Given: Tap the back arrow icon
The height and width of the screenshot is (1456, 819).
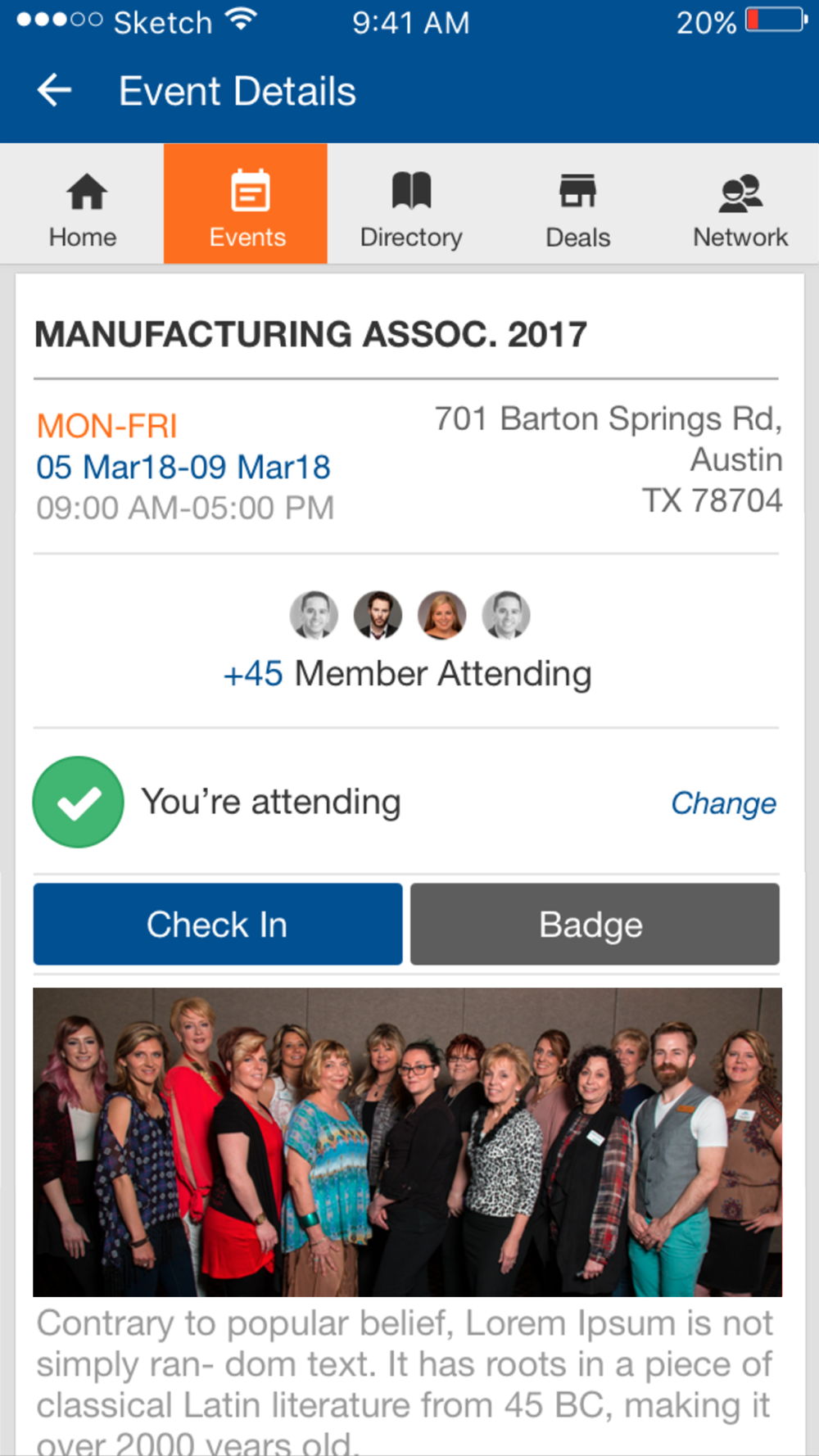Looking at the screenshot, I should click(55, 90).
